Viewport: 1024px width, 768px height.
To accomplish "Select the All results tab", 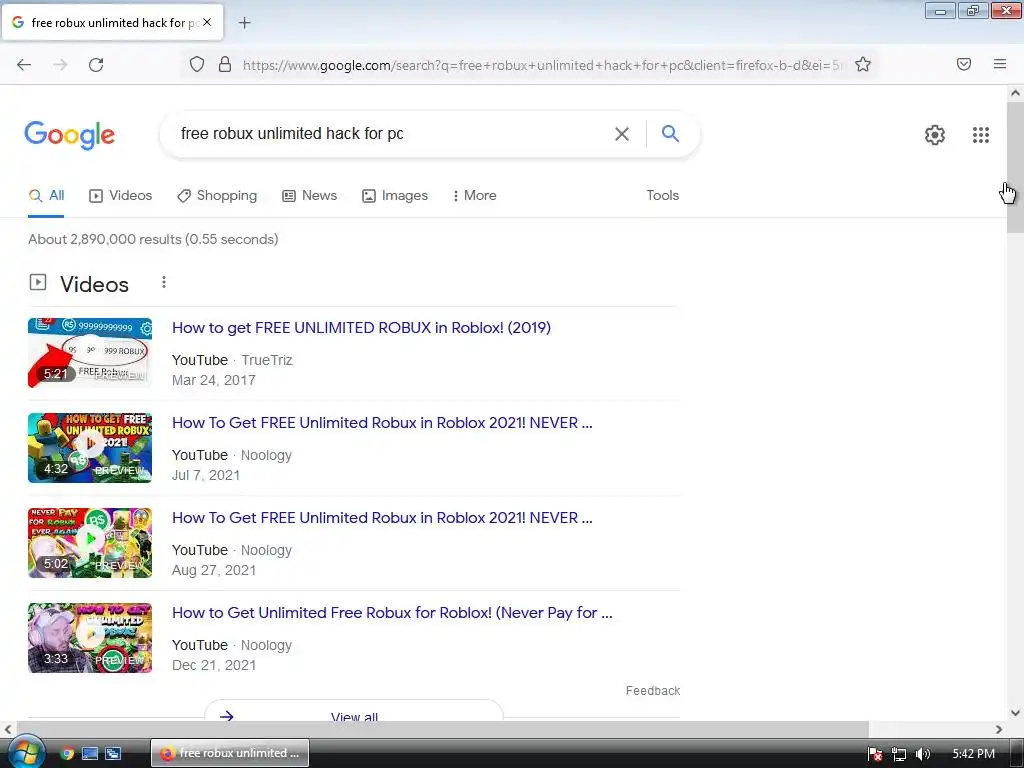I will tap(46, 195).
